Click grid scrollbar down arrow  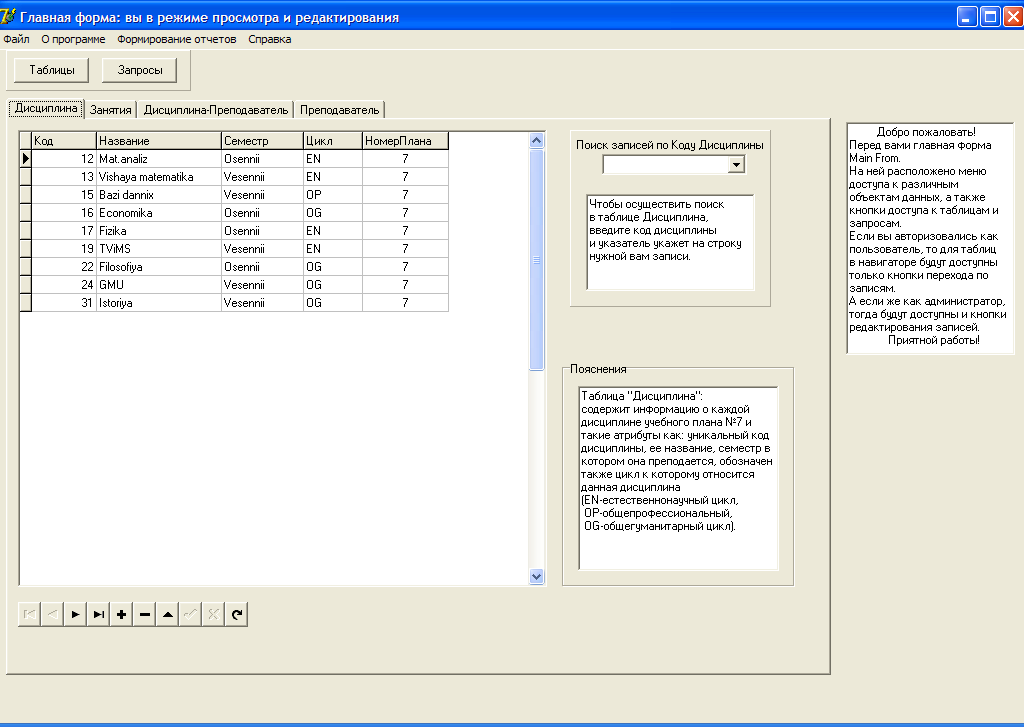(x=537, y=576)
